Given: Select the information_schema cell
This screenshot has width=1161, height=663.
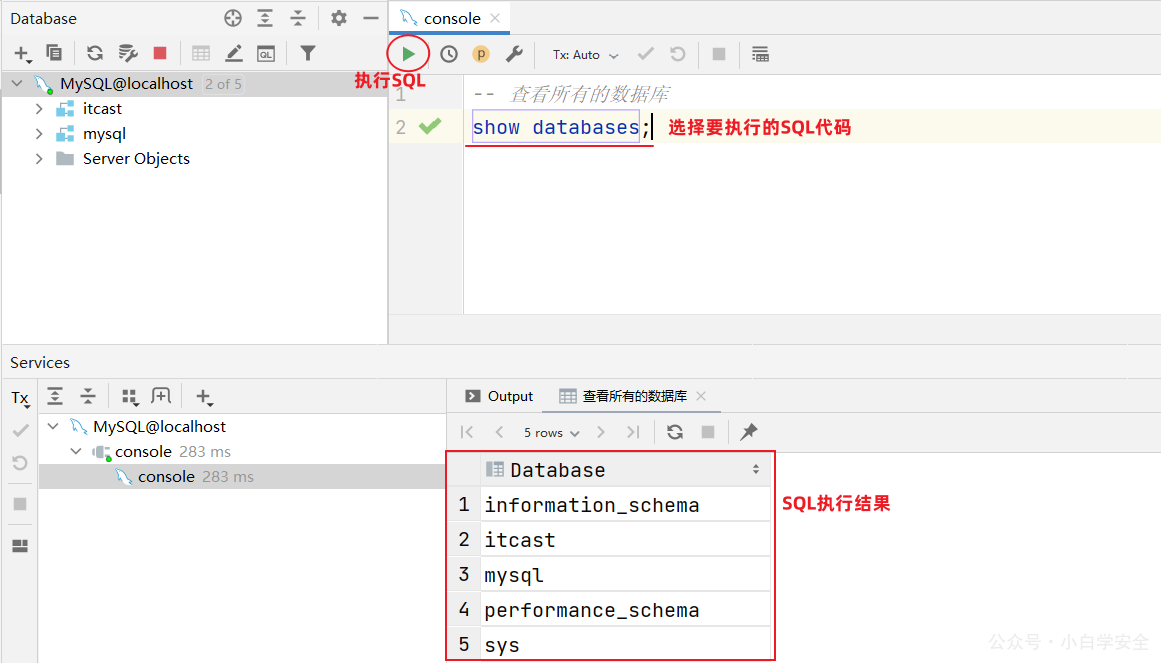Looking at the screenshot, I should [626, 504].
